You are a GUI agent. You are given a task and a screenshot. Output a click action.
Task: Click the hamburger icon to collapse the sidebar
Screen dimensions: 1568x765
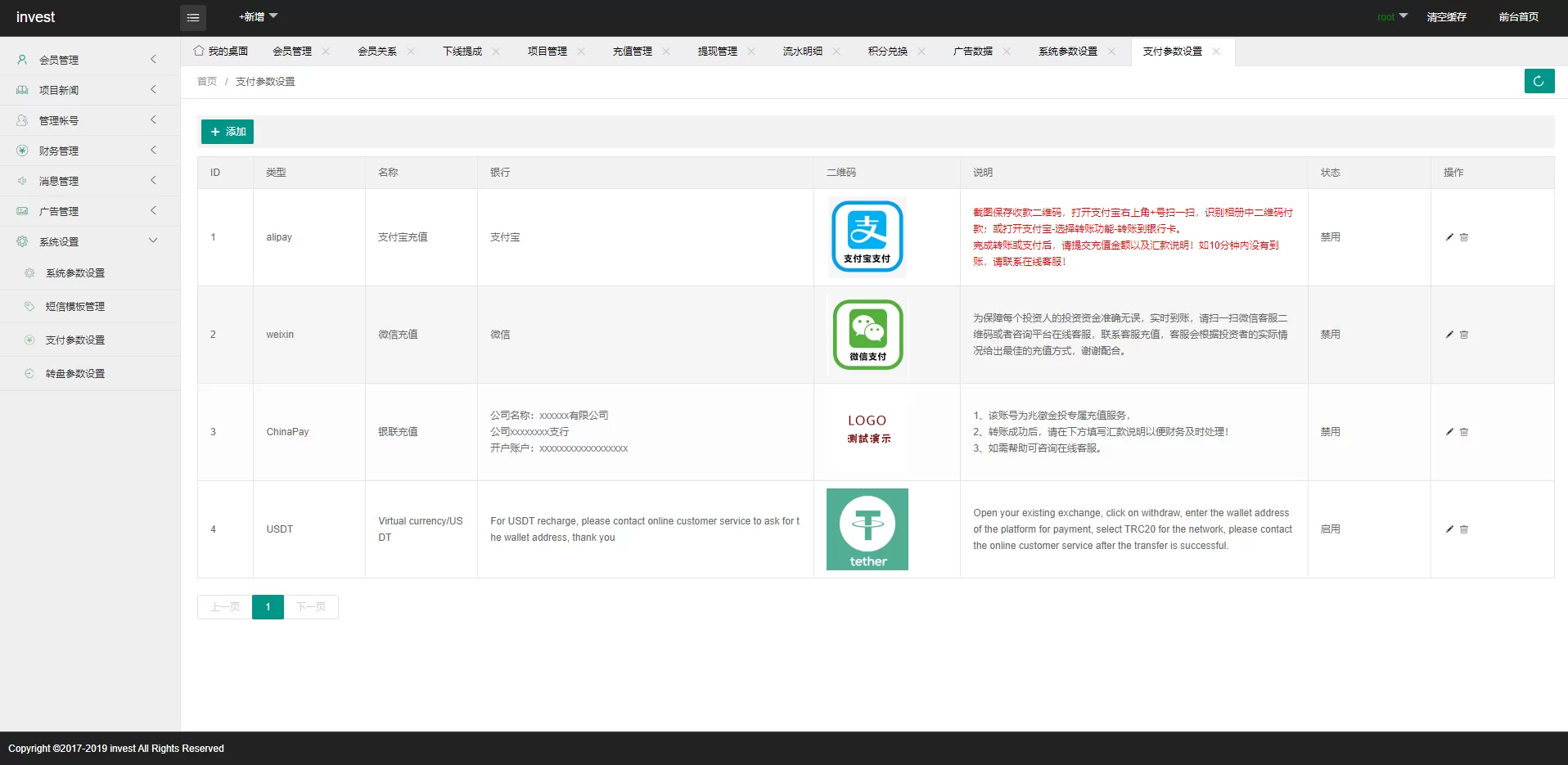tap(193, 17)
